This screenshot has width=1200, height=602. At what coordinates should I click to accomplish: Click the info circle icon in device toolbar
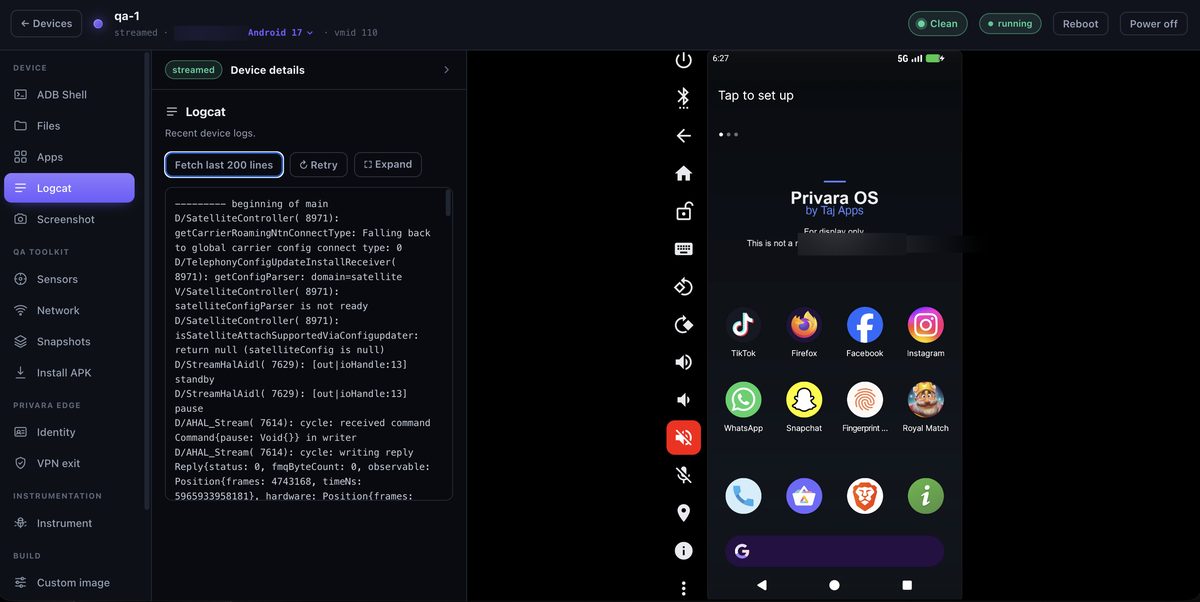tap(684, 551)
